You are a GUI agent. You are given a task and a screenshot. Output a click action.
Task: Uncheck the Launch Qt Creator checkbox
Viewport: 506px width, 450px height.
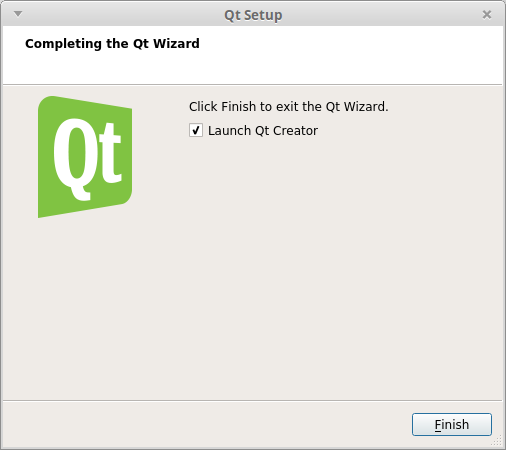pos(196,130)
